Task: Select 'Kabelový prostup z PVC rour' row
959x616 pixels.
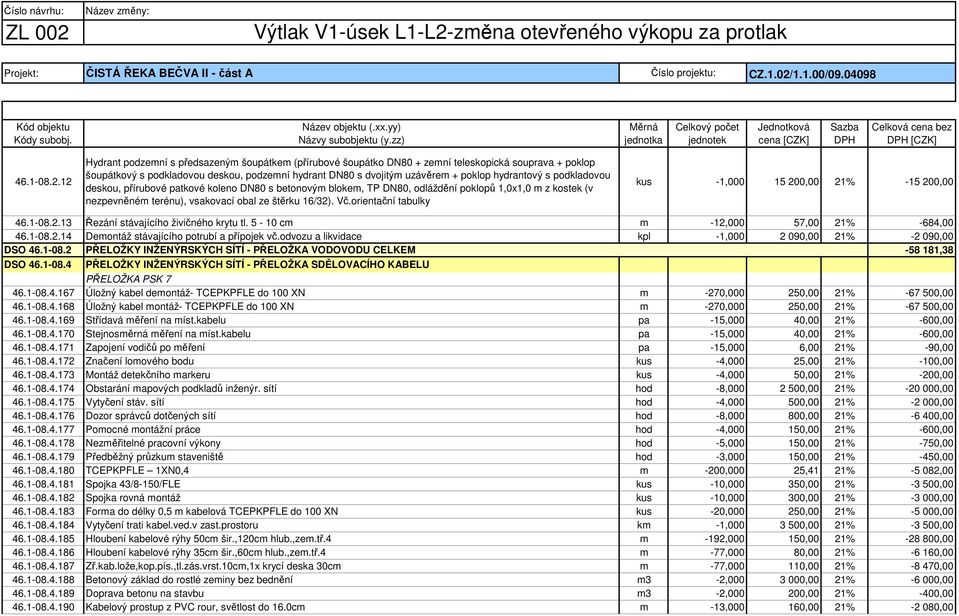Action: point(479,606)
